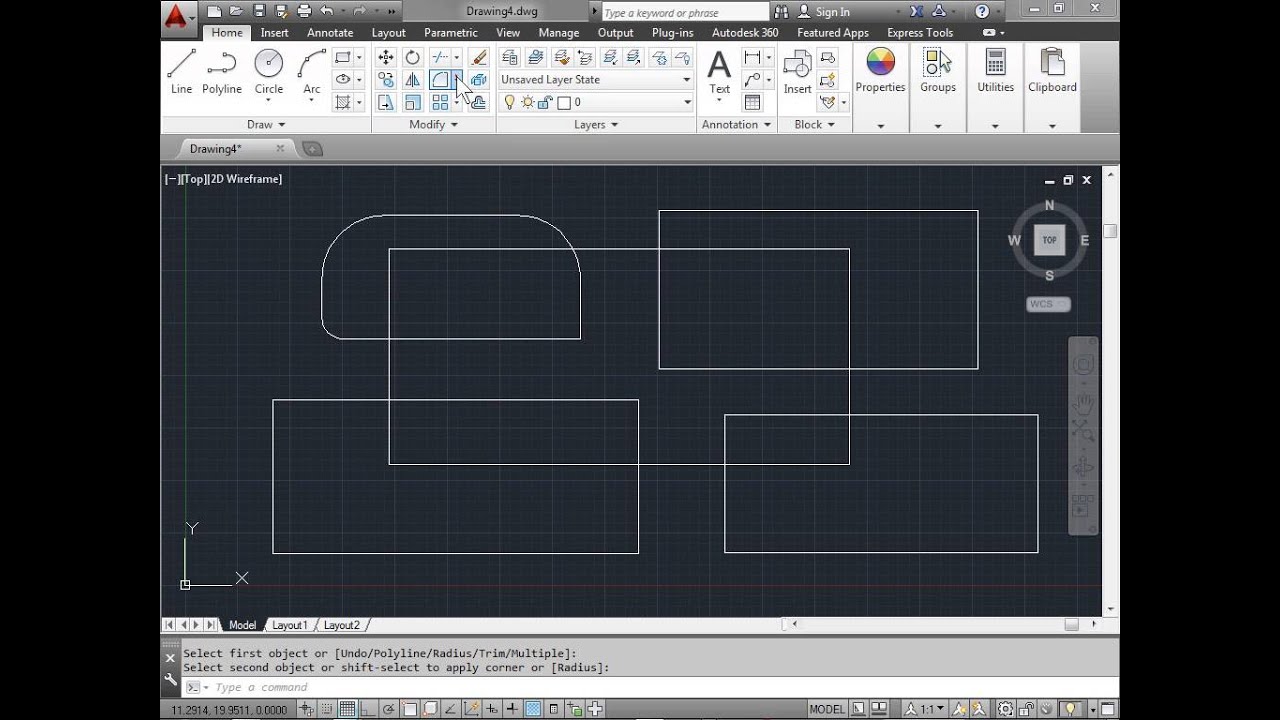
Task: Click the Offset tool icon
Action: [x=479, y=102]
